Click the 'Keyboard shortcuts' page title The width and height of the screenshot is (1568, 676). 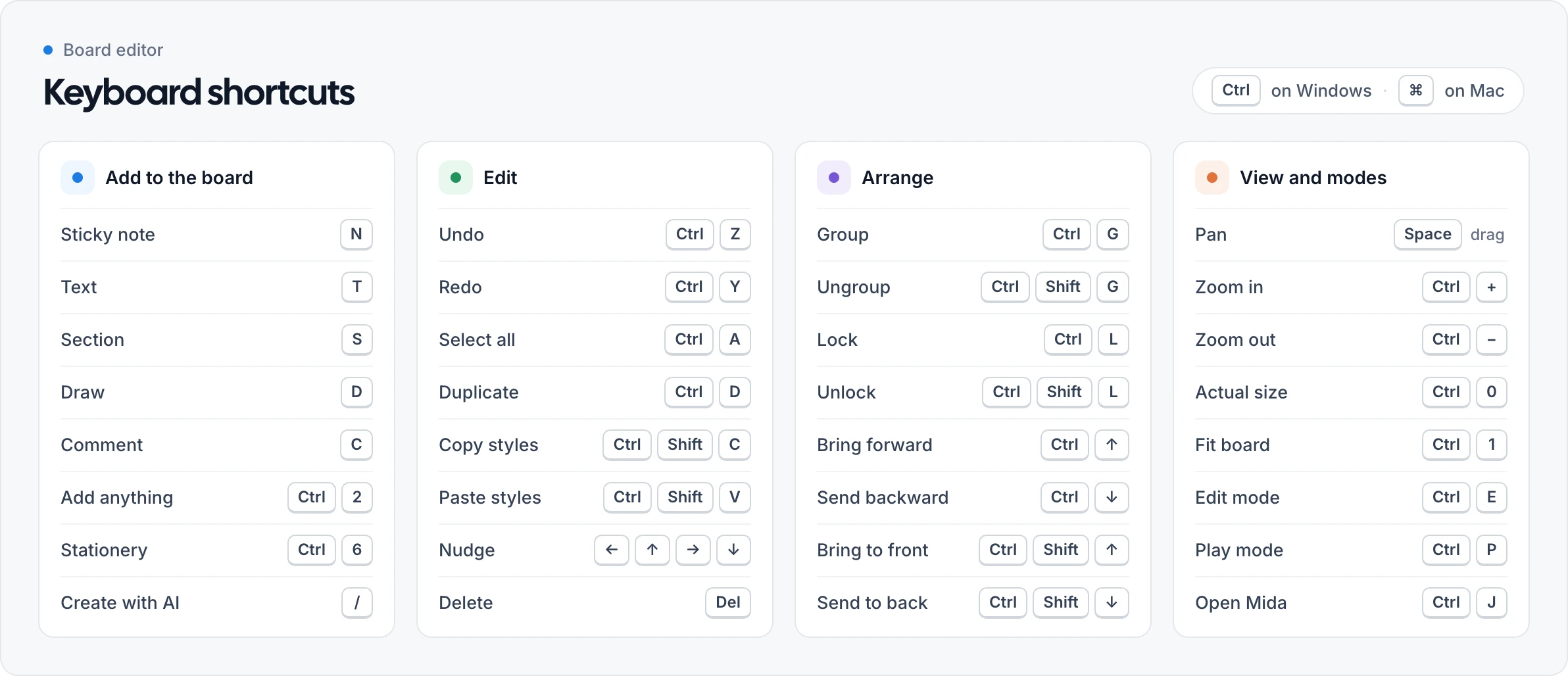pos(199,92)
